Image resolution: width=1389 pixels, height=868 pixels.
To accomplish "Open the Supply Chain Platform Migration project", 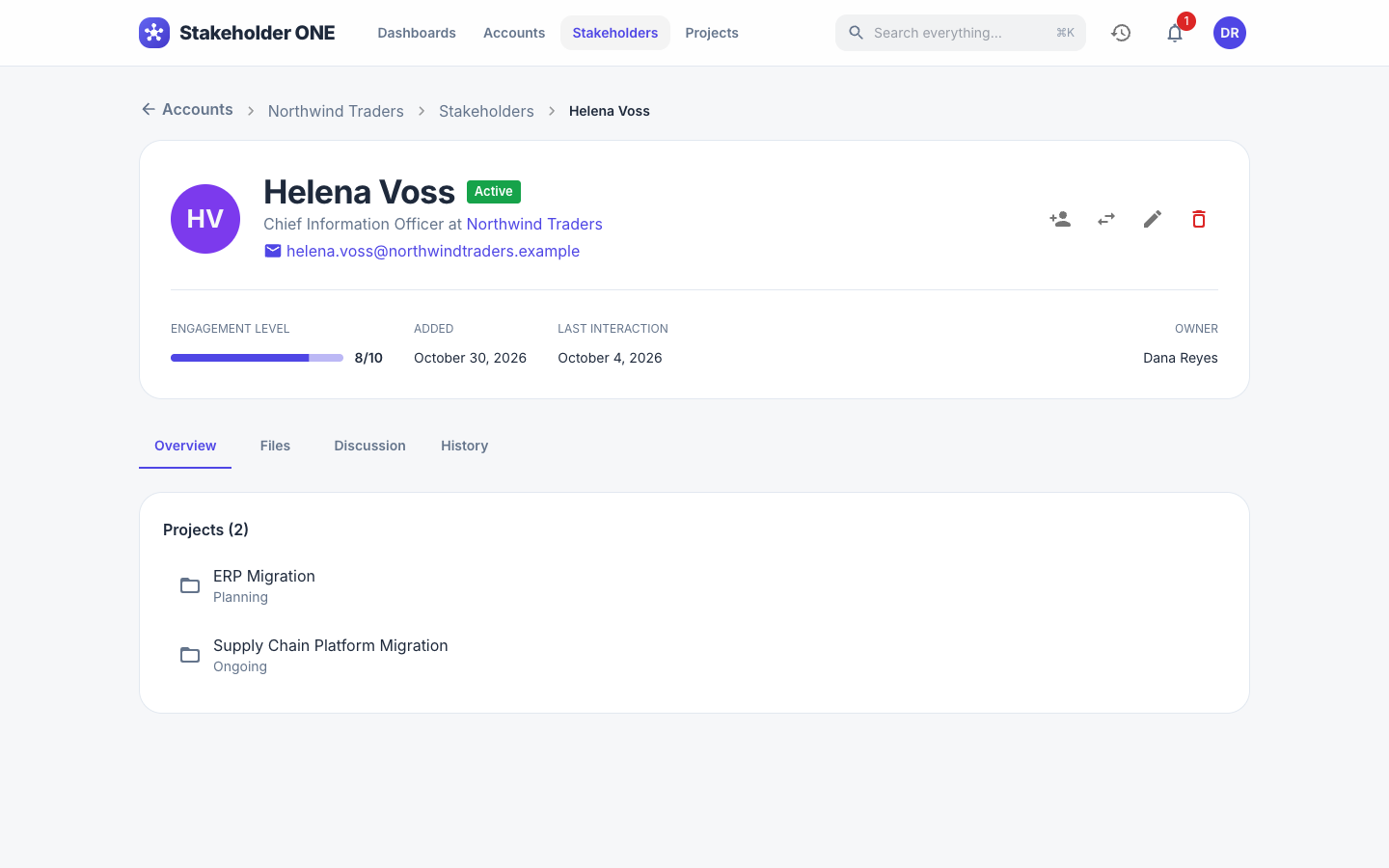I will 694,655.
